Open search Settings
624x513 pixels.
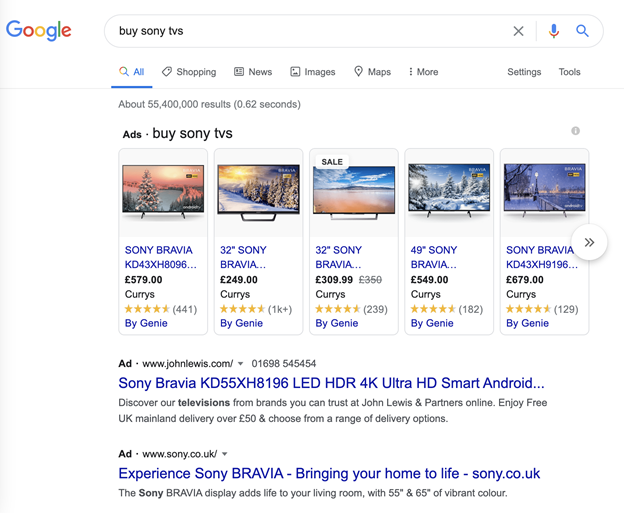pos(524,72)
